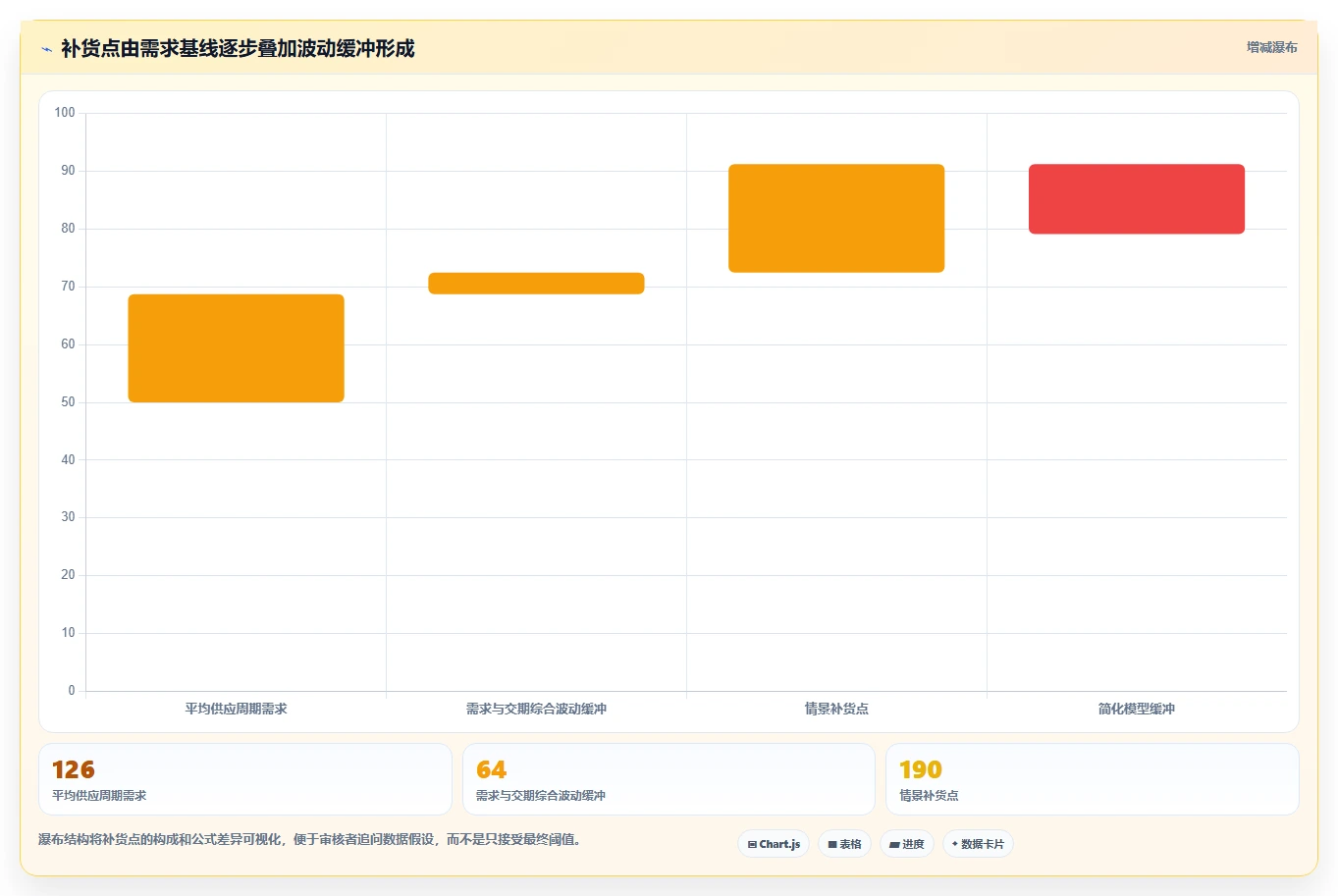Select the red 简化模型缓冲 bar
This screenshot has width=1338, height=896.
point(1137,199)
